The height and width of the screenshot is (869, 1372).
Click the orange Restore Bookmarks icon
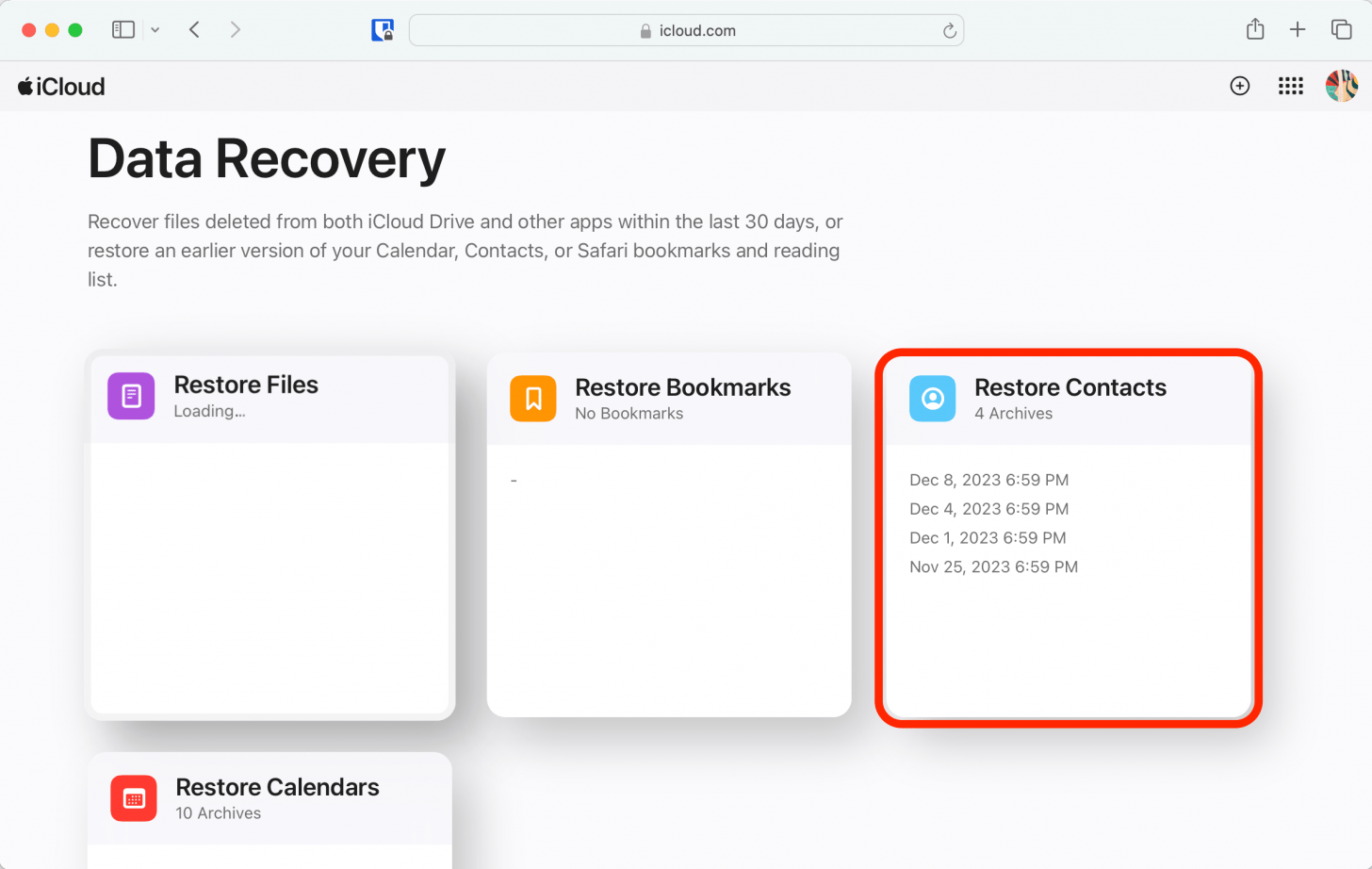(533, 398)
